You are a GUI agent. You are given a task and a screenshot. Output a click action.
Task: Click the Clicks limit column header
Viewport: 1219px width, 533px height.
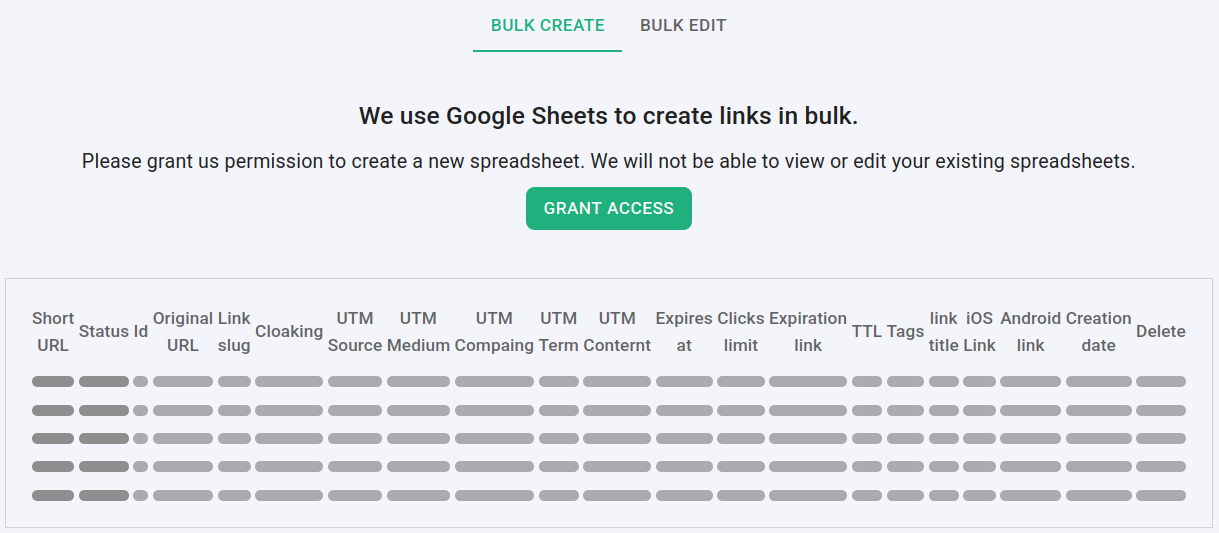tap(741, 332)
